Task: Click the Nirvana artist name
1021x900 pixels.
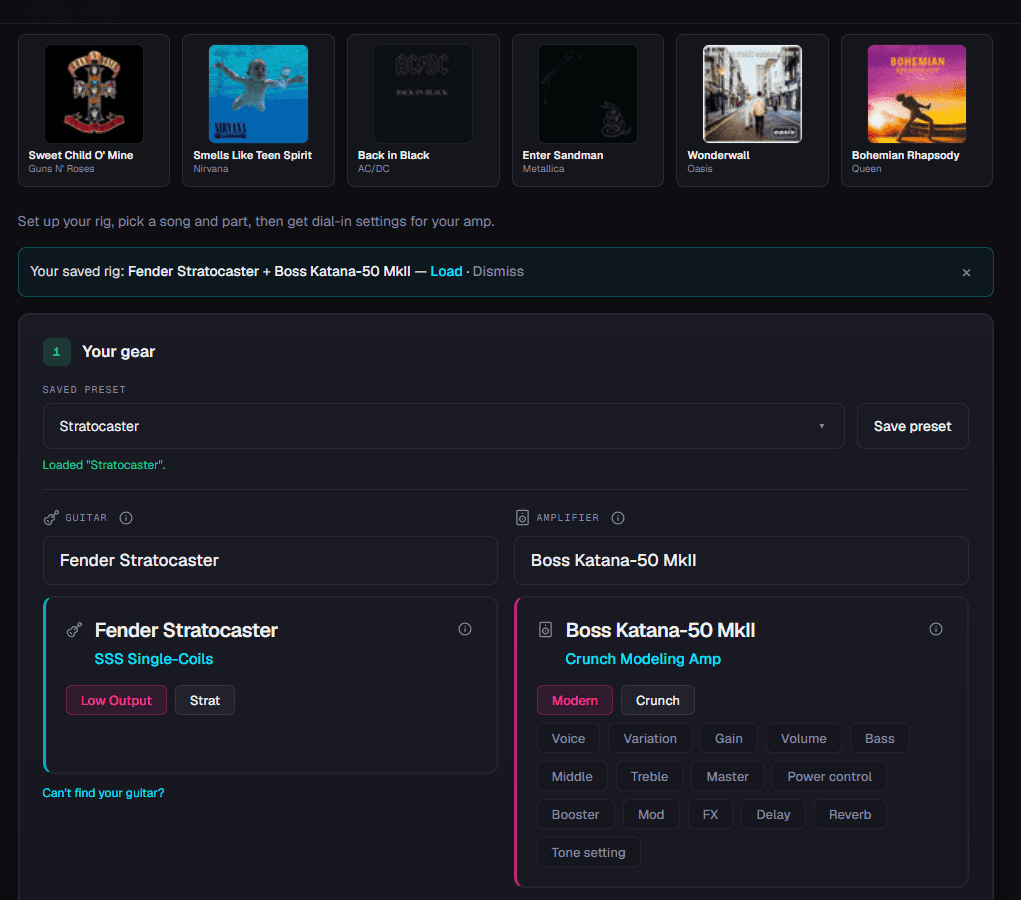Action: 211,169
